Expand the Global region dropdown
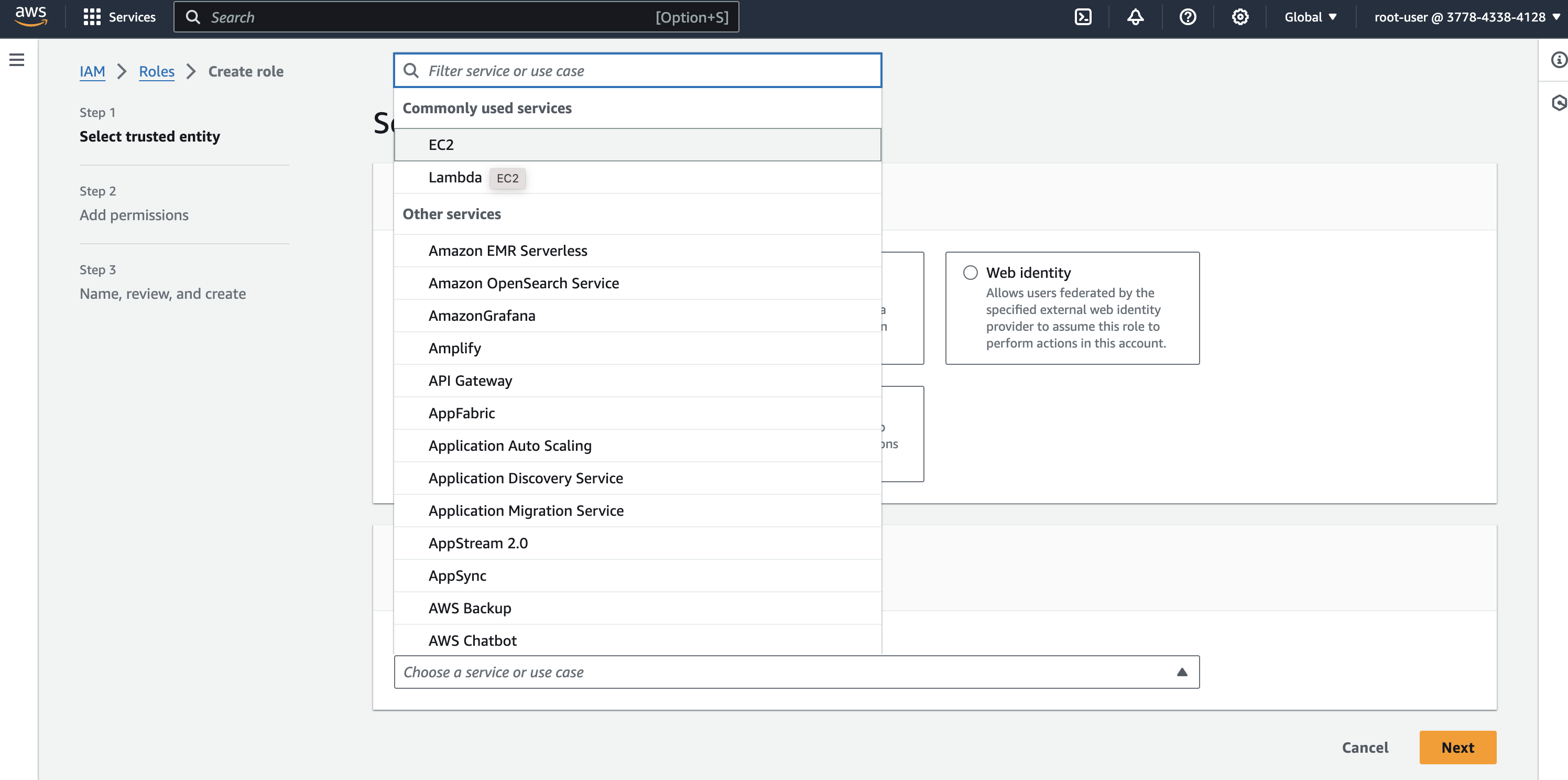 (1311, 17)
